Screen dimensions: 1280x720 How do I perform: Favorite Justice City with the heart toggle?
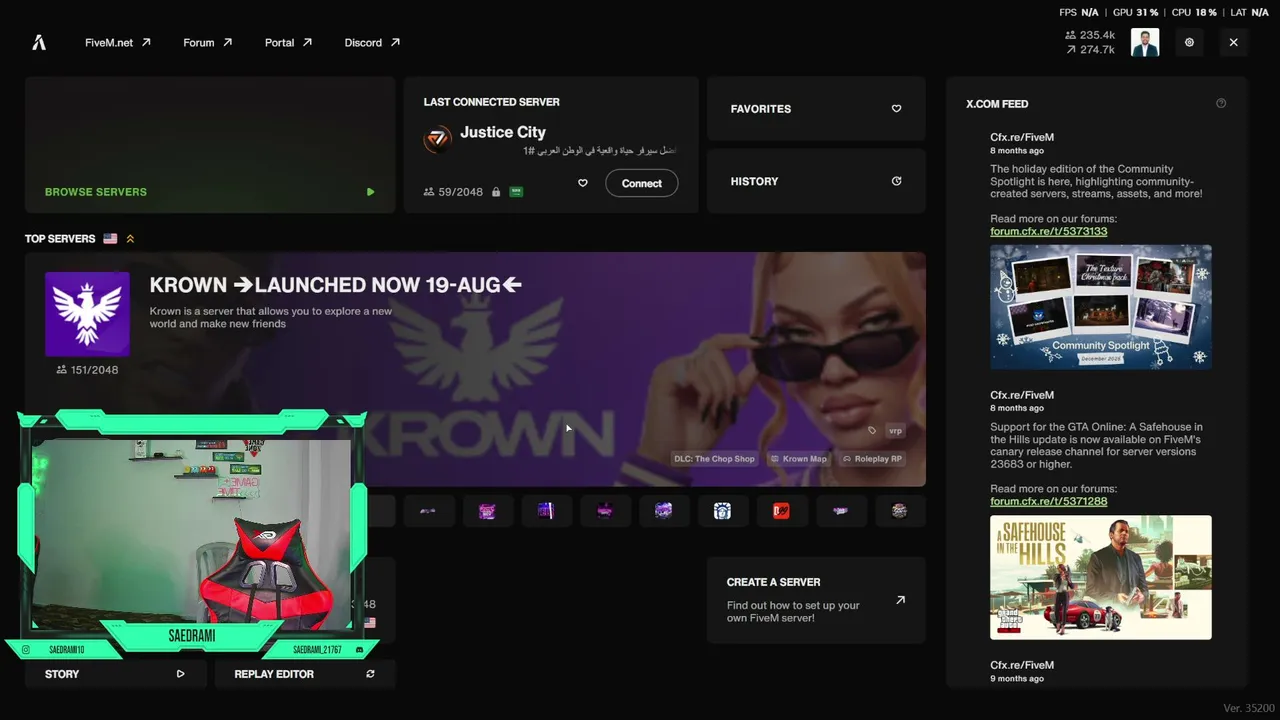coord(583,183)
